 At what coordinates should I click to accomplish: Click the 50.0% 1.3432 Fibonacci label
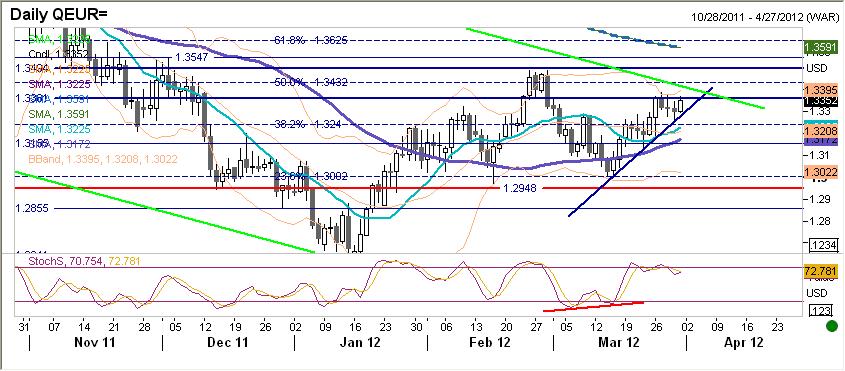tap(311, 82)
